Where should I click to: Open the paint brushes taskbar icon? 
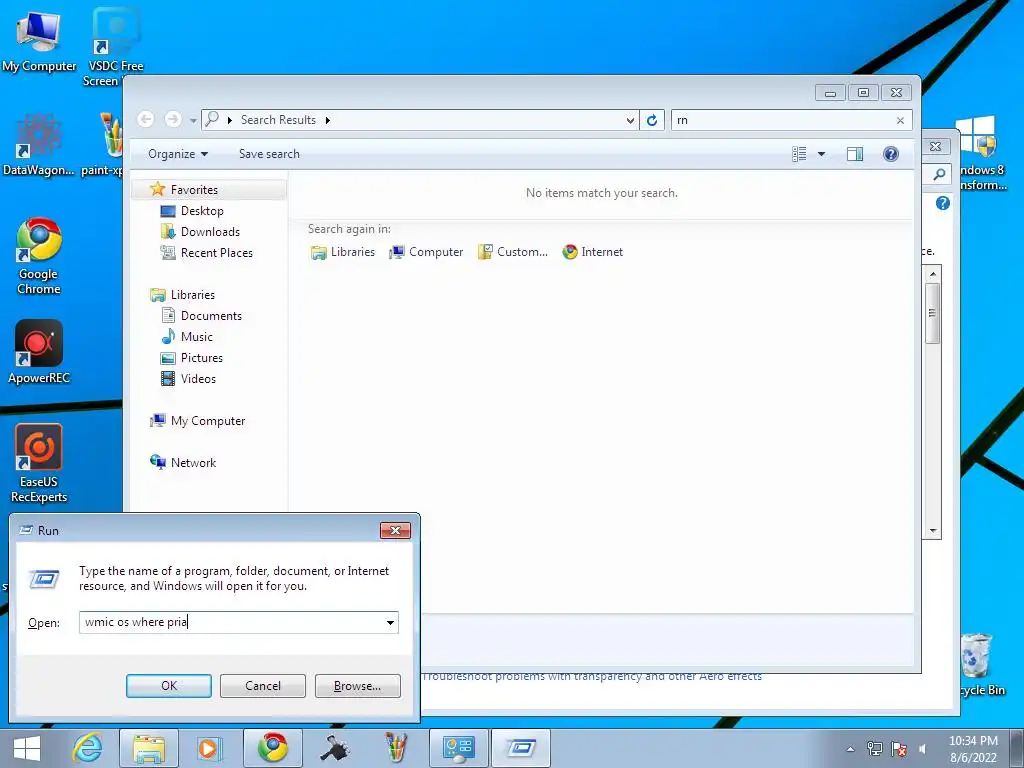point(395,748)
